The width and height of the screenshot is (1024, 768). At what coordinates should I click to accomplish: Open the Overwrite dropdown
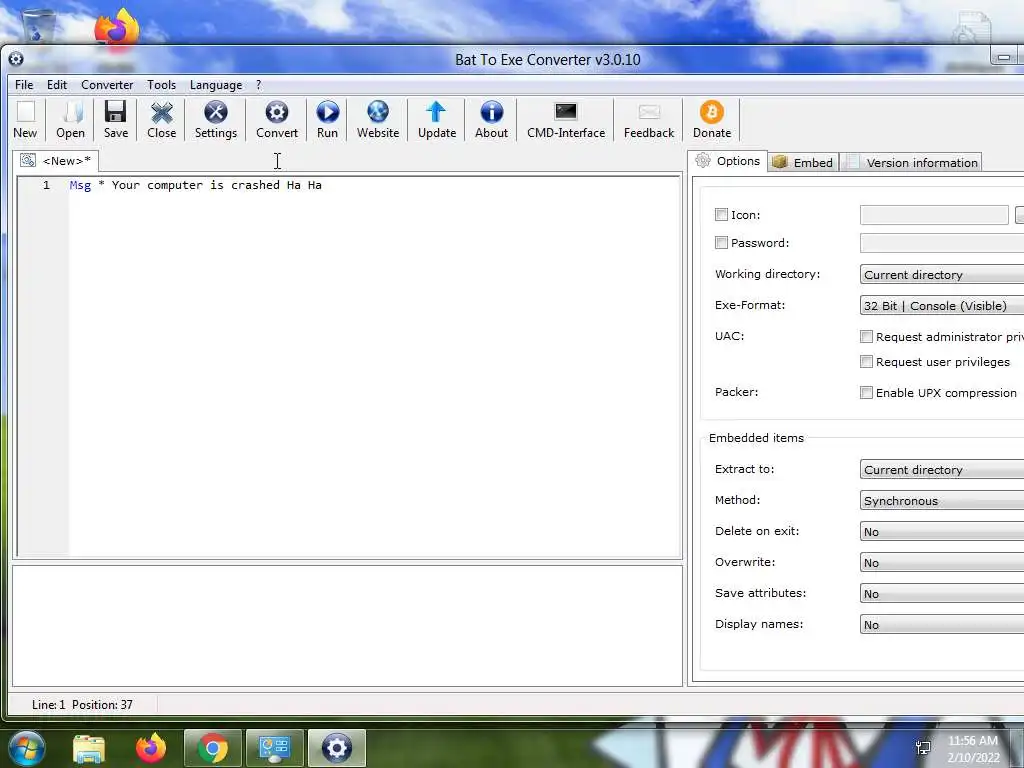(942, 562)
